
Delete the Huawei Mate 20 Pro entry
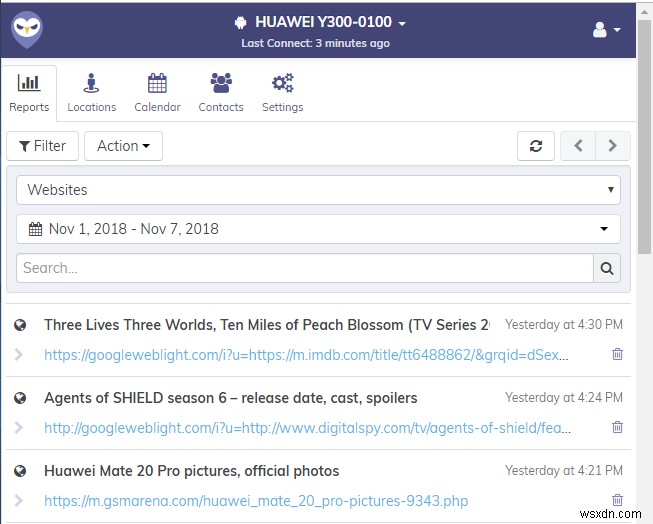[617, 500]
